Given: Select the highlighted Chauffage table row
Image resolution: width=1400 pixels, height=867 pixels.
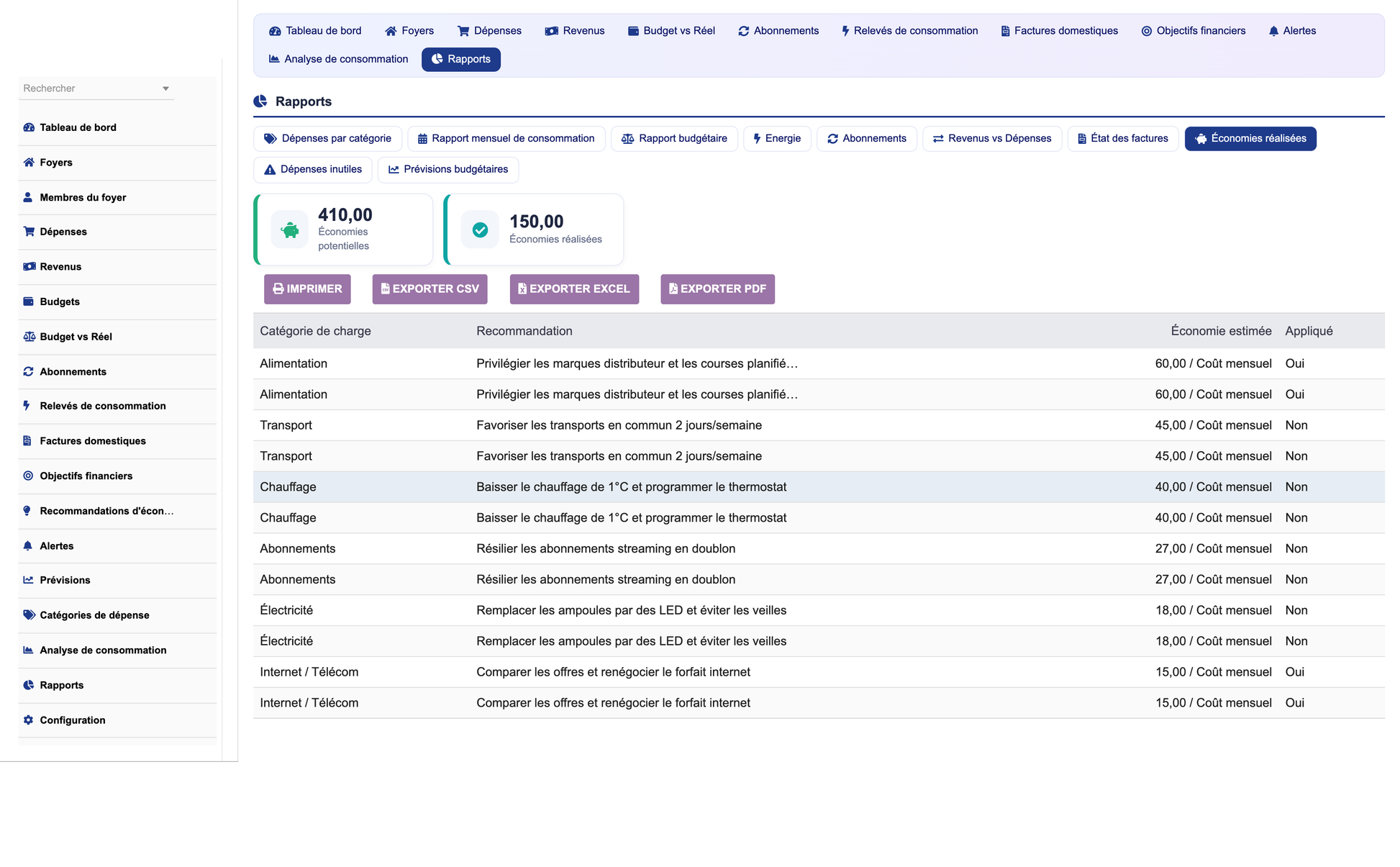Looking at the screenshot, I should (x=819, y=487).
